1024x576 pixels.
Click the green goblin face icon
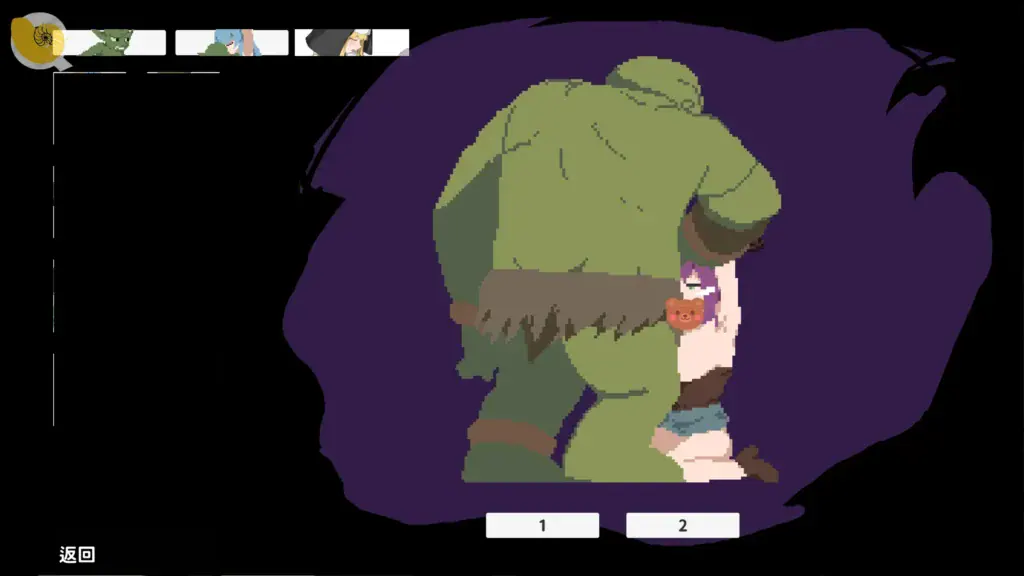[112, 43]
